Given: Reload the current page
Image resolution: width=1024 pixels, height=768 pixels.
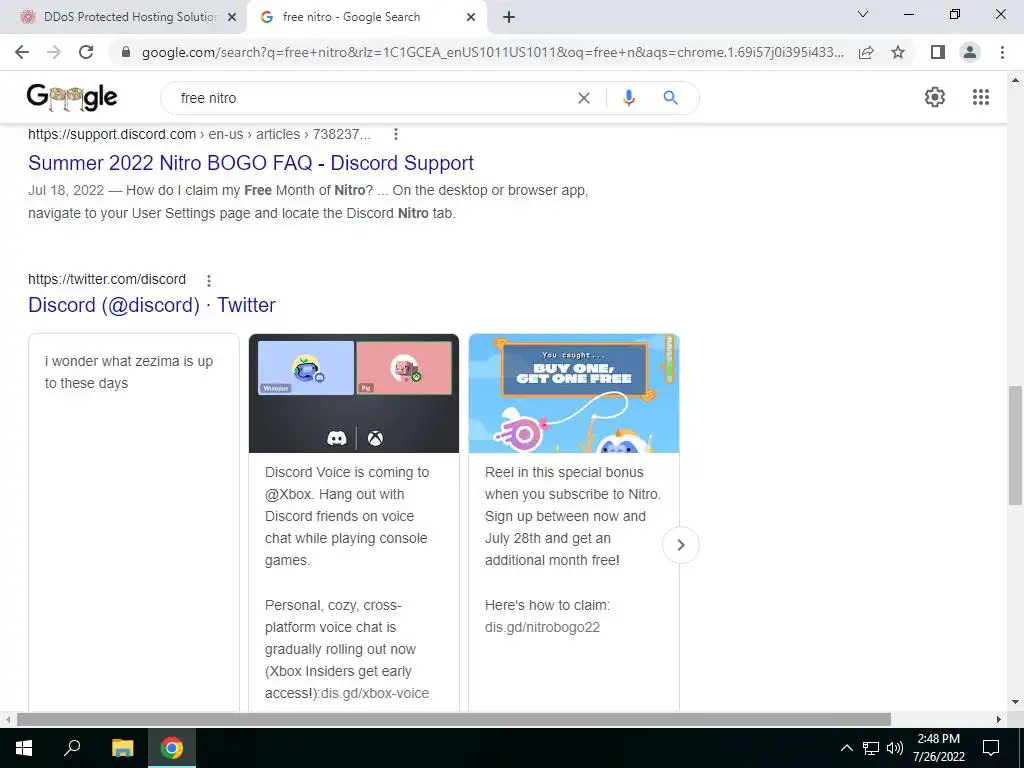Looking at the screenshot, I should click(x=86, y=52).
